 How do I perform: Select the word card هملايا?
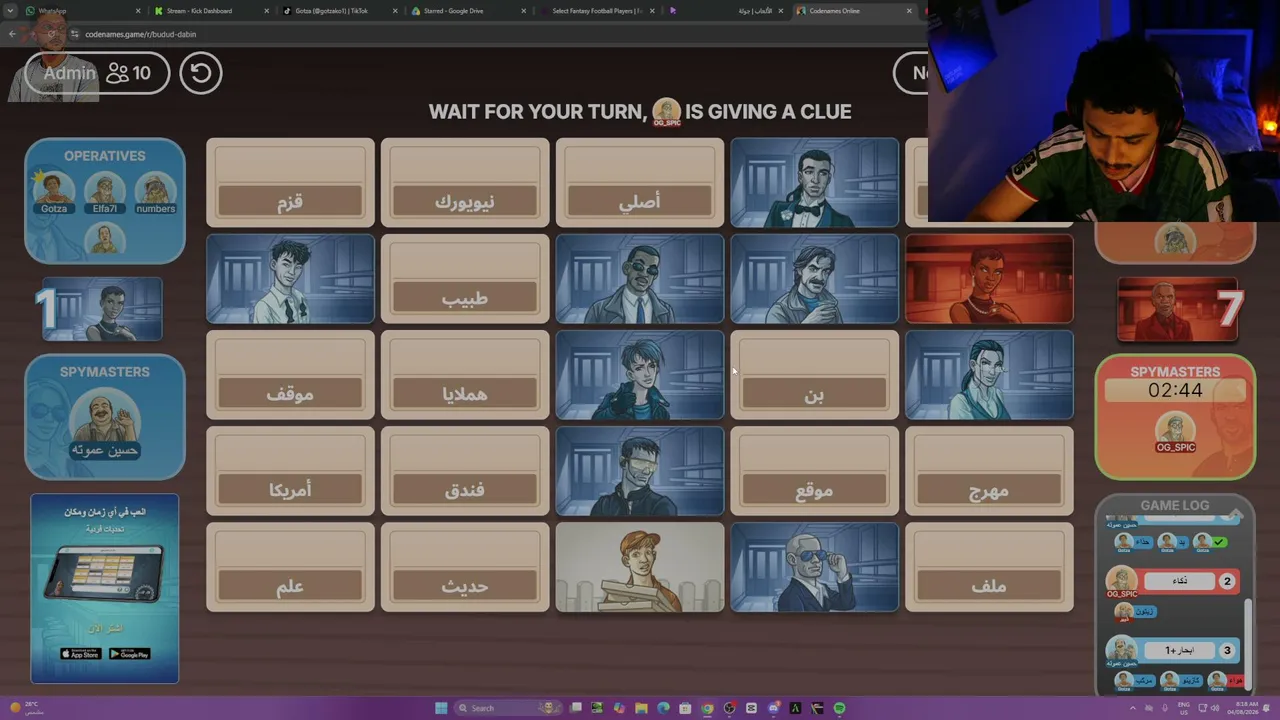465,375
